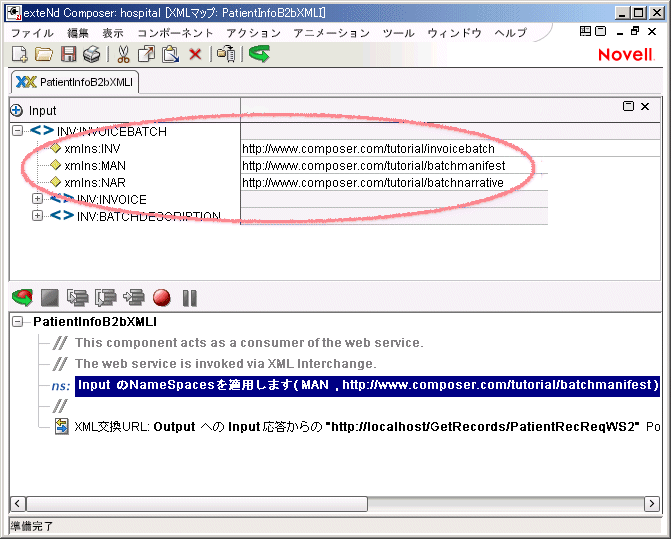Collapse the PatientInfoB2bXMLI action tree

point(18,321)
